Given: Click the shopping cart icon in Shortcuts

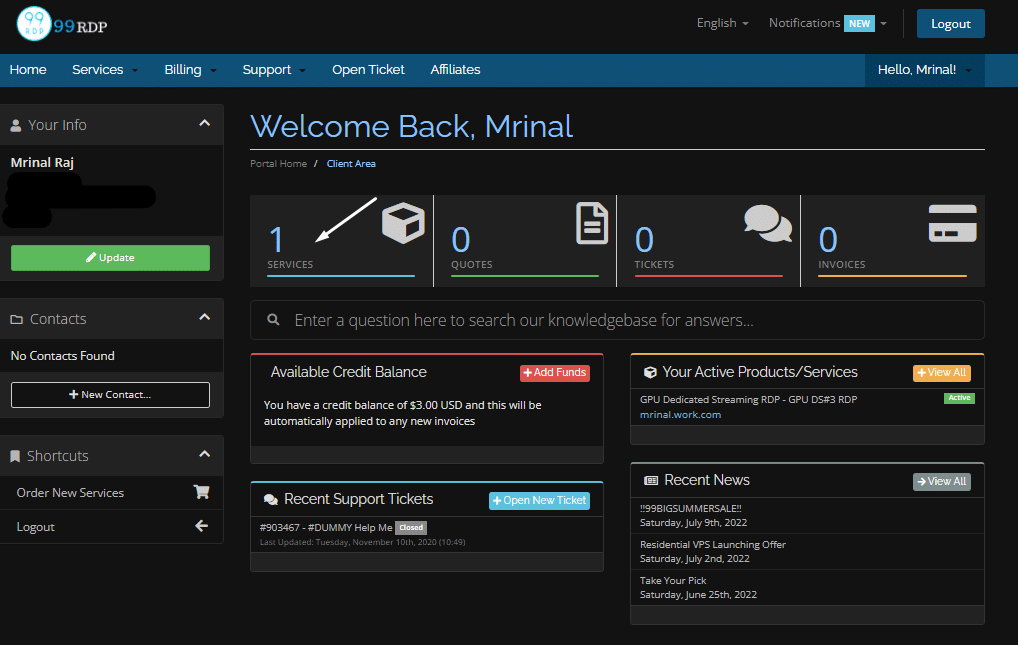Looking at the screenshot, I should [201, 492].
